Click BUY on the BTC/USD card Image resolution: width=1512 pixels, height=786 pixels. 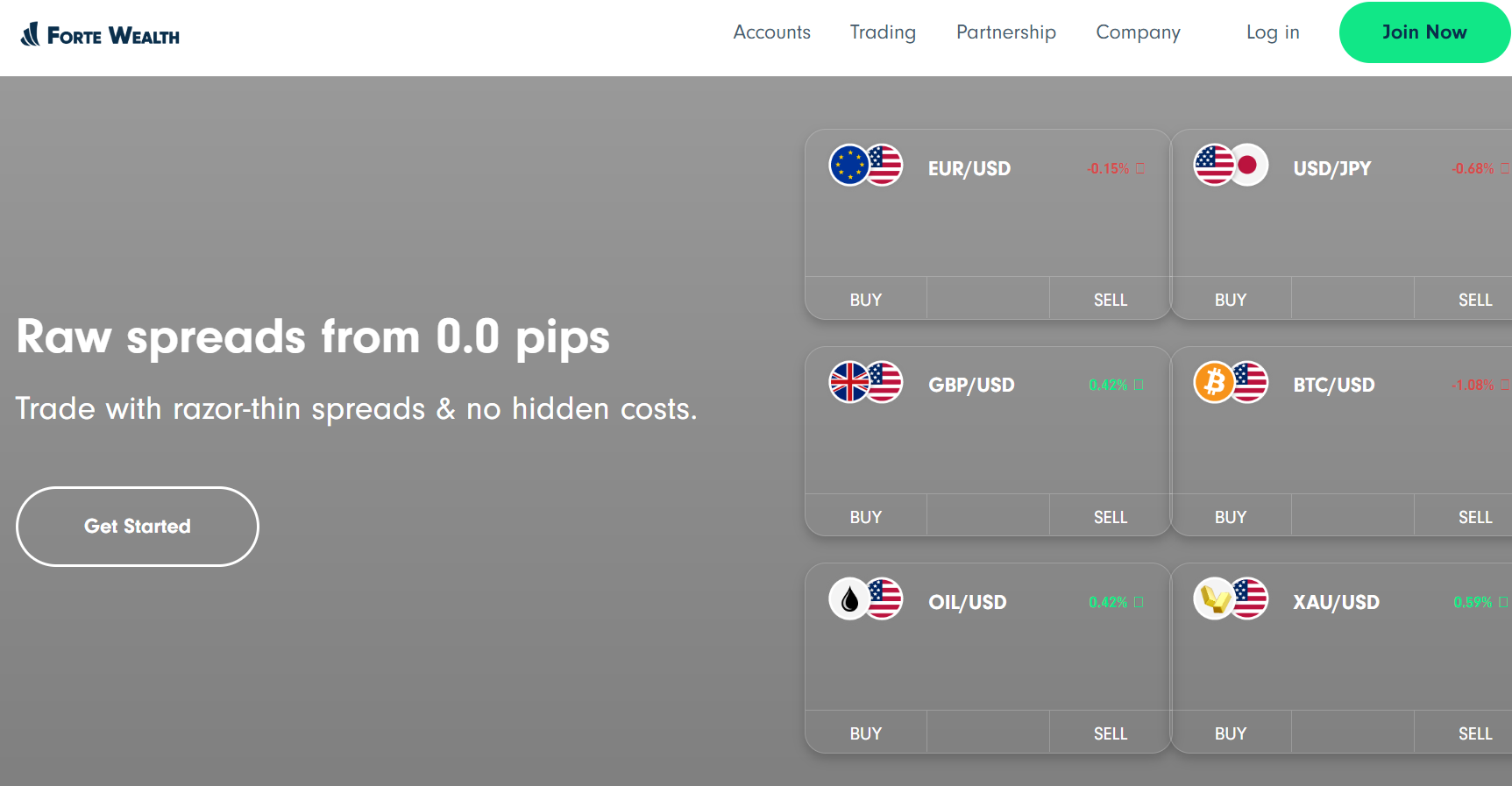coord(1231,517)
